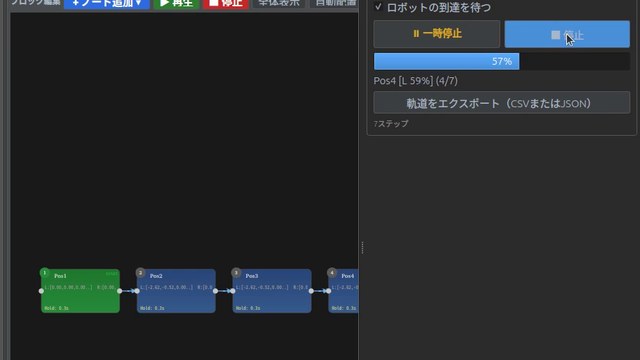Click the panel splitter handle
The image size is (640, 360).
[x=362, y=247]
